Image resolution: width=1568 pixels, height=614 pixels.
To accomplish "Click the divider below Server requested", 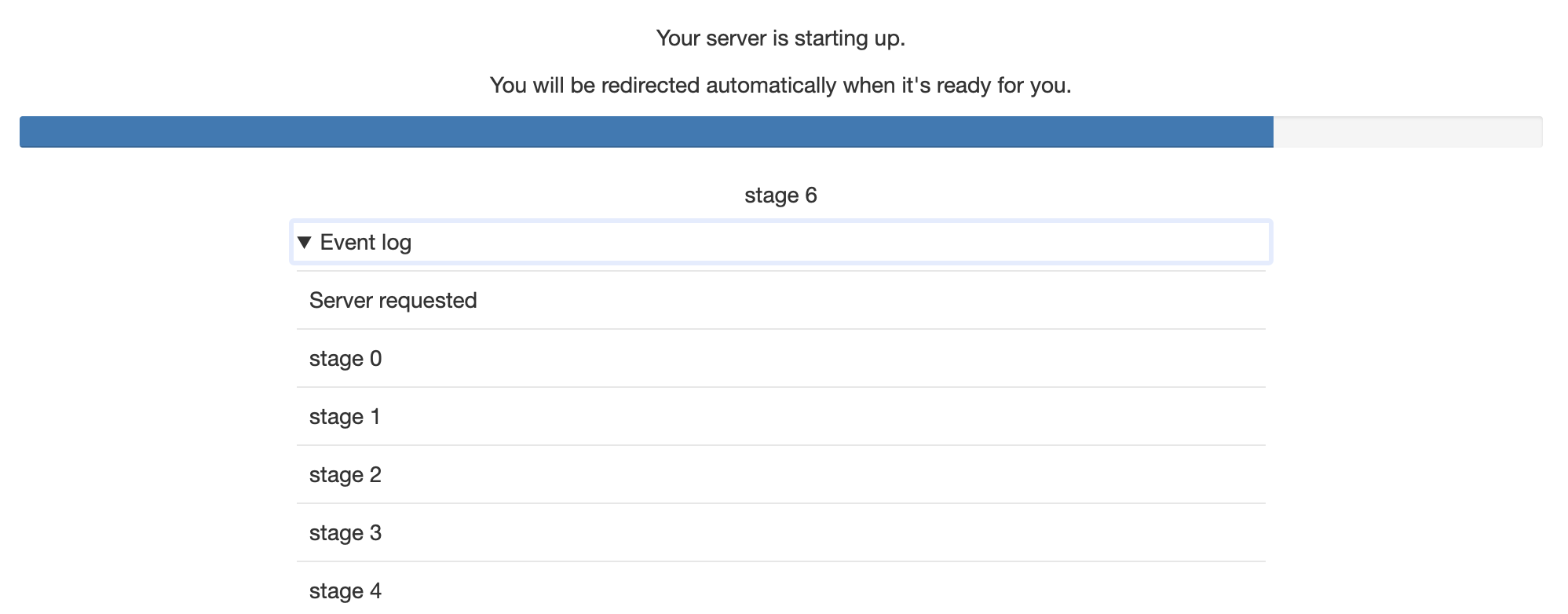I will tap(781, 328).
